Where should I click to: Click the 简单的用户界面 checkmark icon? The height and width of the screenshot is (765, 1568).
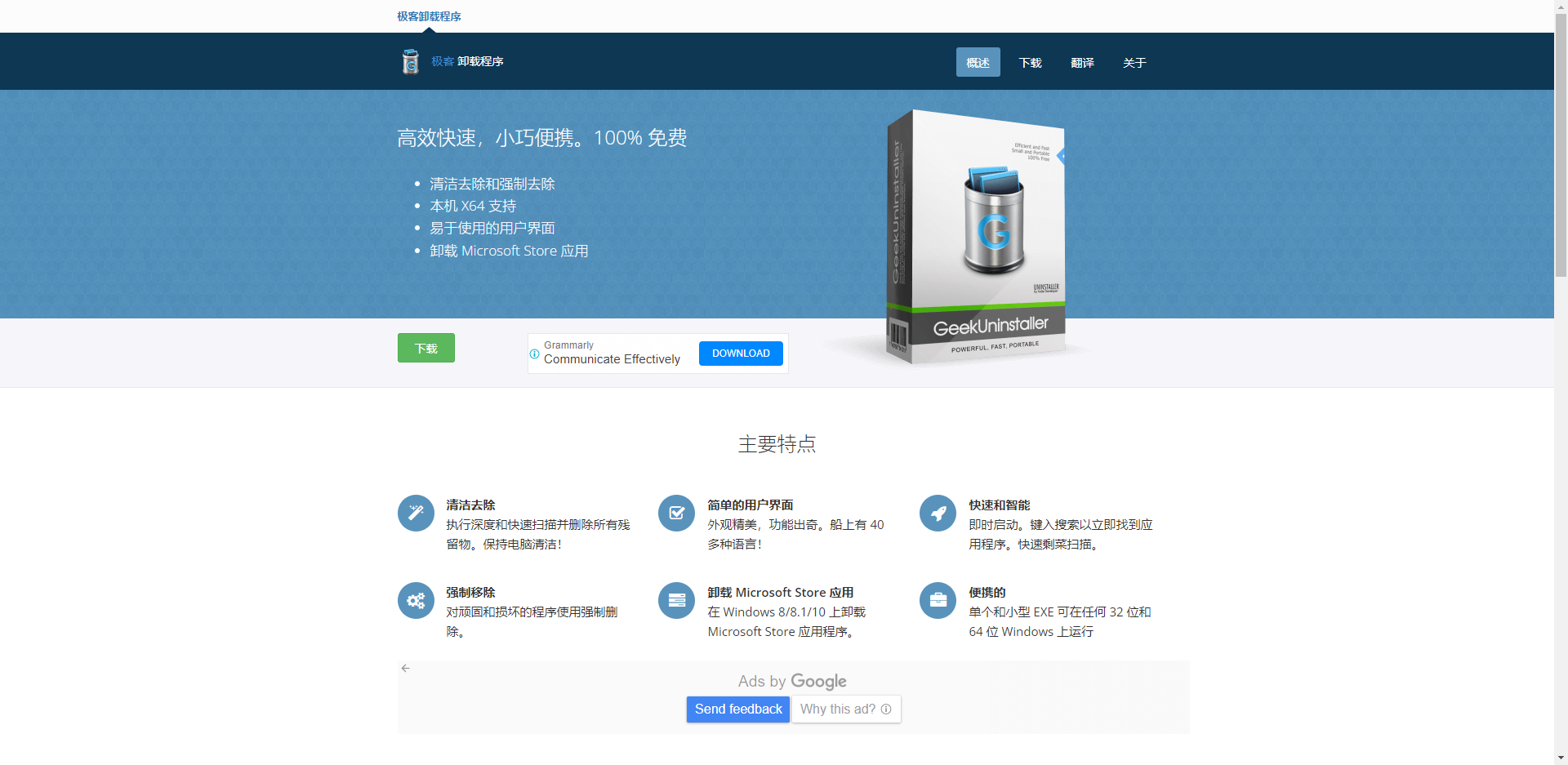[x=676, y=513]
